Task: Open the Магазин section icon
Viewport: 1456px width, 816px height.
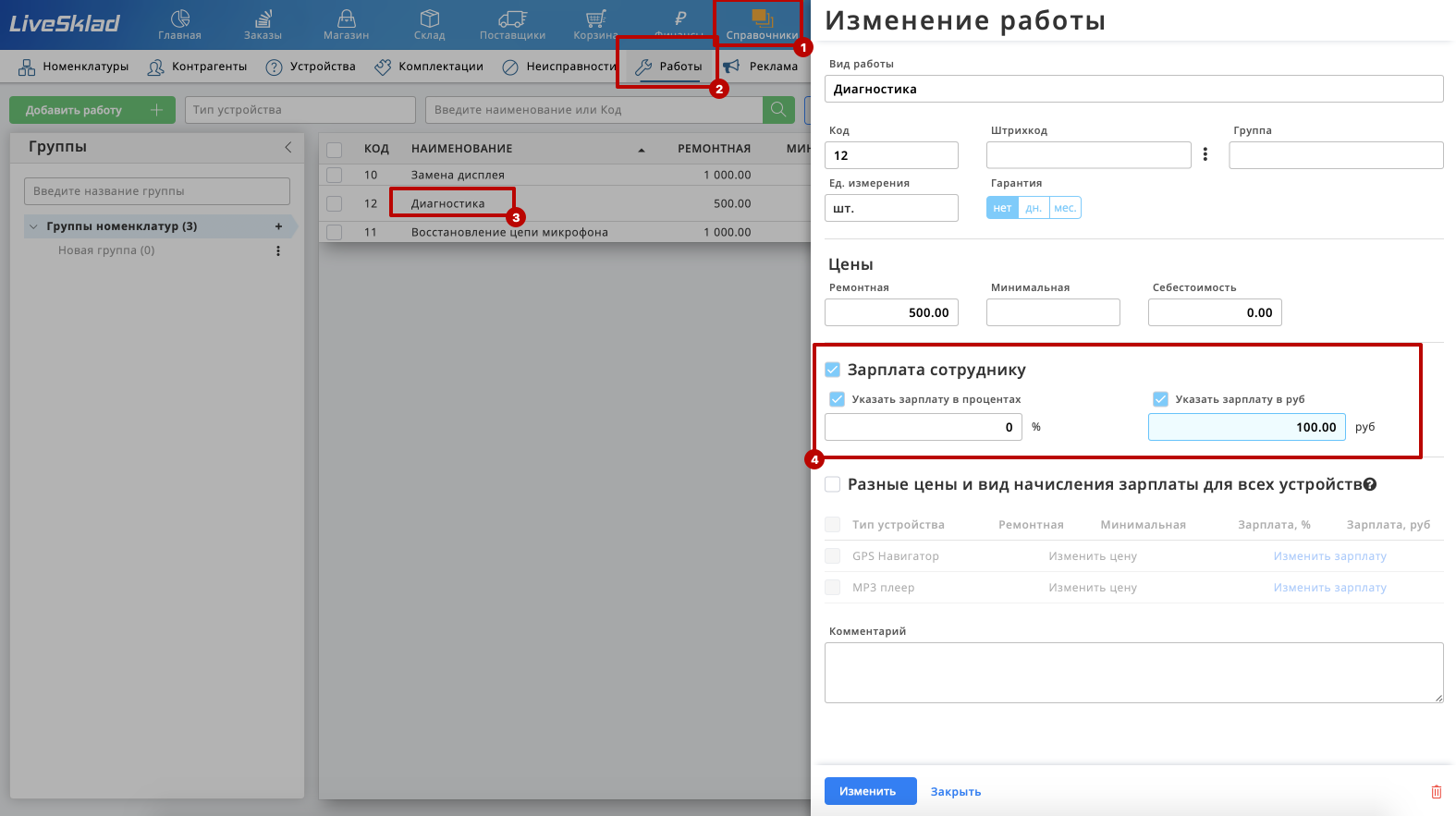Action: coord(346,18)
